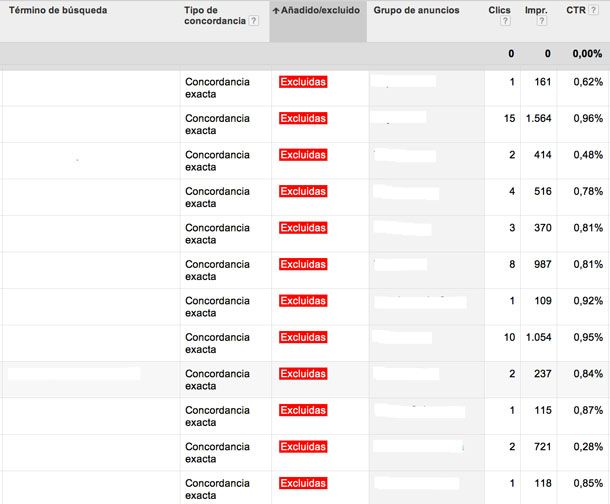Click Concordancia exacta in row with 516 impressions

(x=217, y=197)
